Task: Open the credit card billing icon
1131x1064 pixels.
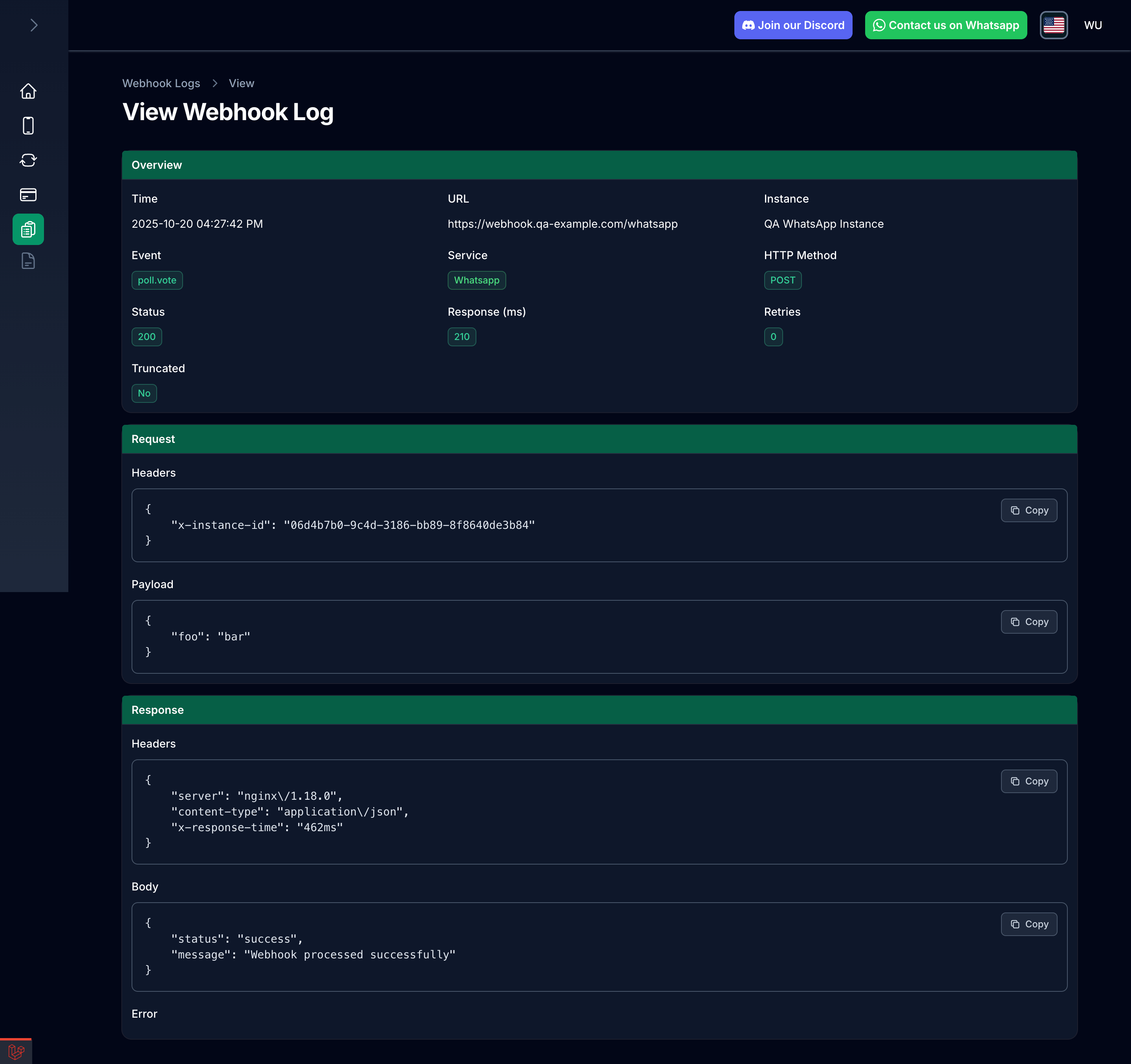Action: coord(28,194)
